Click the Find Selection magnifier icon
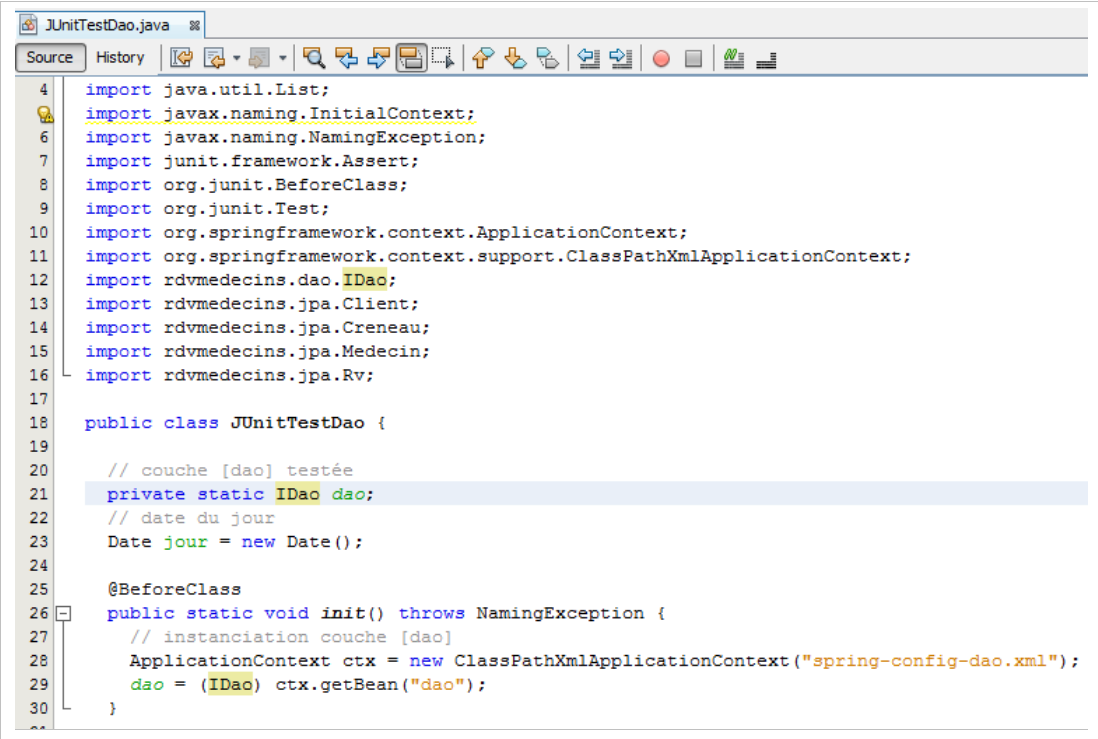 [314, 58]
